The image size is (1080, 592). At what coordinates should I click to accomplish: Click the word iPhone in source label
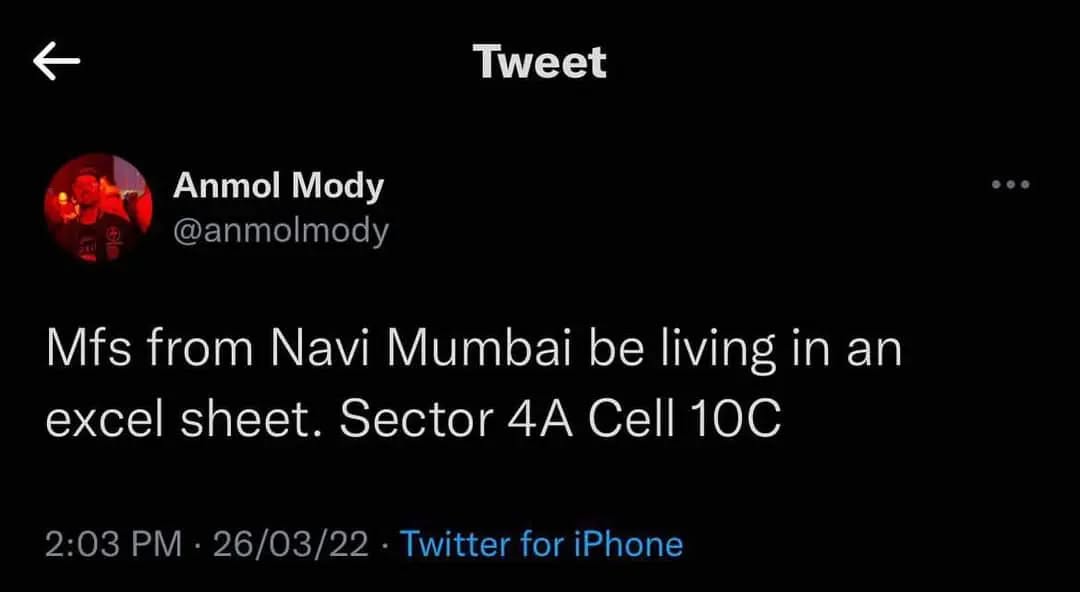(628, 545)
